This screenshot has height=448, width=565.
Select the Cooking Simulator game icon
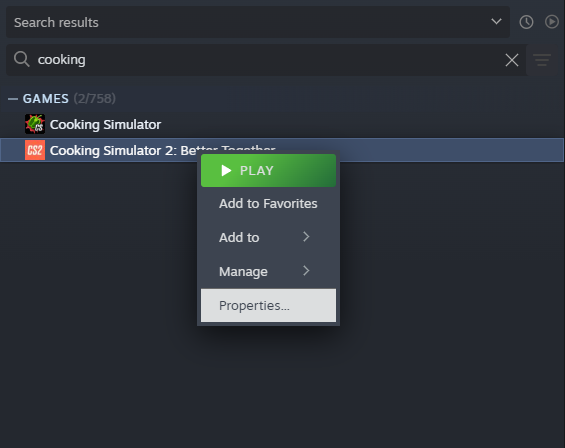pyautogui.click(x=35, y=124)
